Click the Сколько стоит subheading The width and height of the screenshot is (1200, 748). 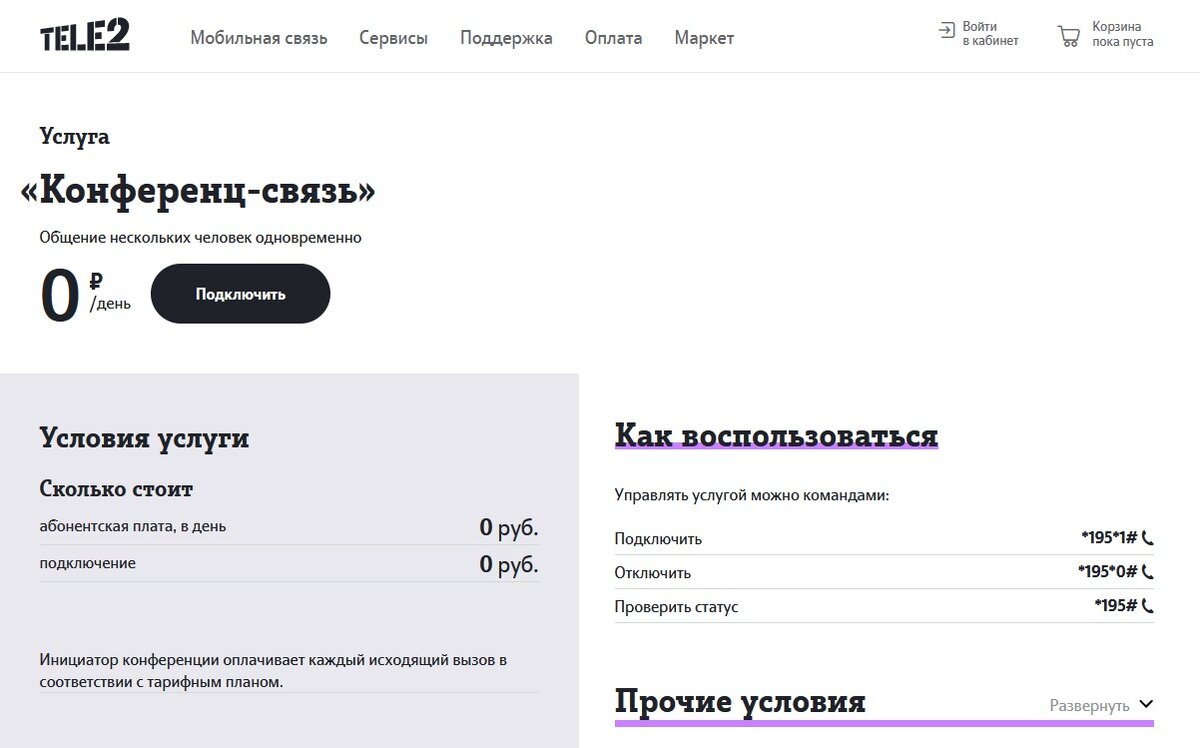[116, 489]
